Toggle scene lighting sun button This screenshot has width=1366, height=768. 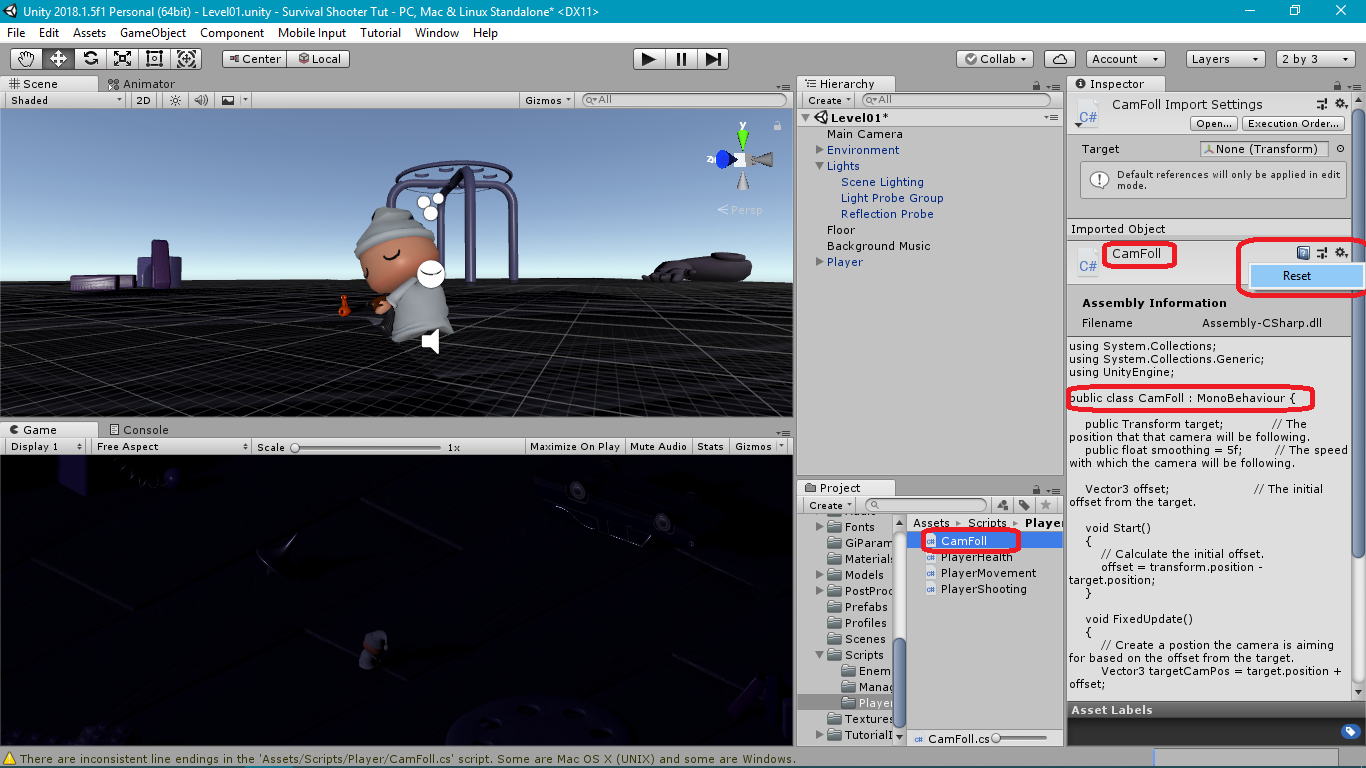pyautogui.click(x=175, y=100)
